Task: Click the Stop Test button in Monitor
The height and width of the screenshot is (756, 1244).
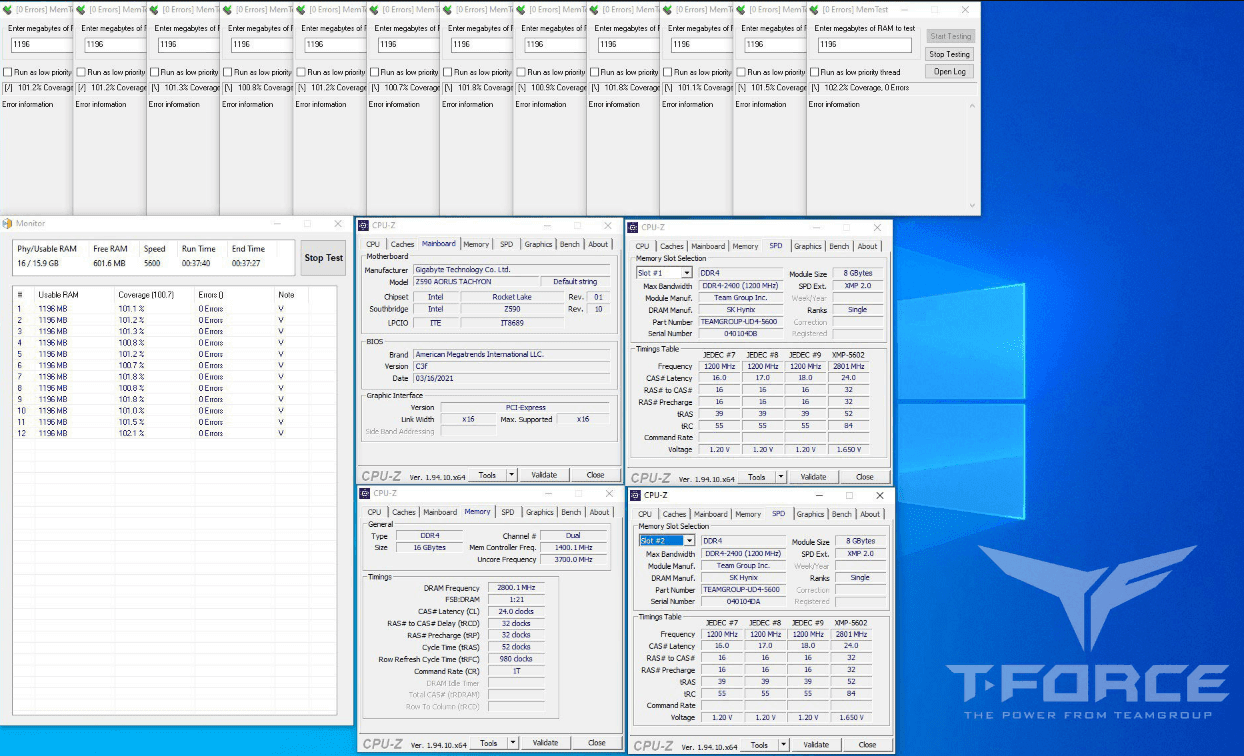Action: 323,258
